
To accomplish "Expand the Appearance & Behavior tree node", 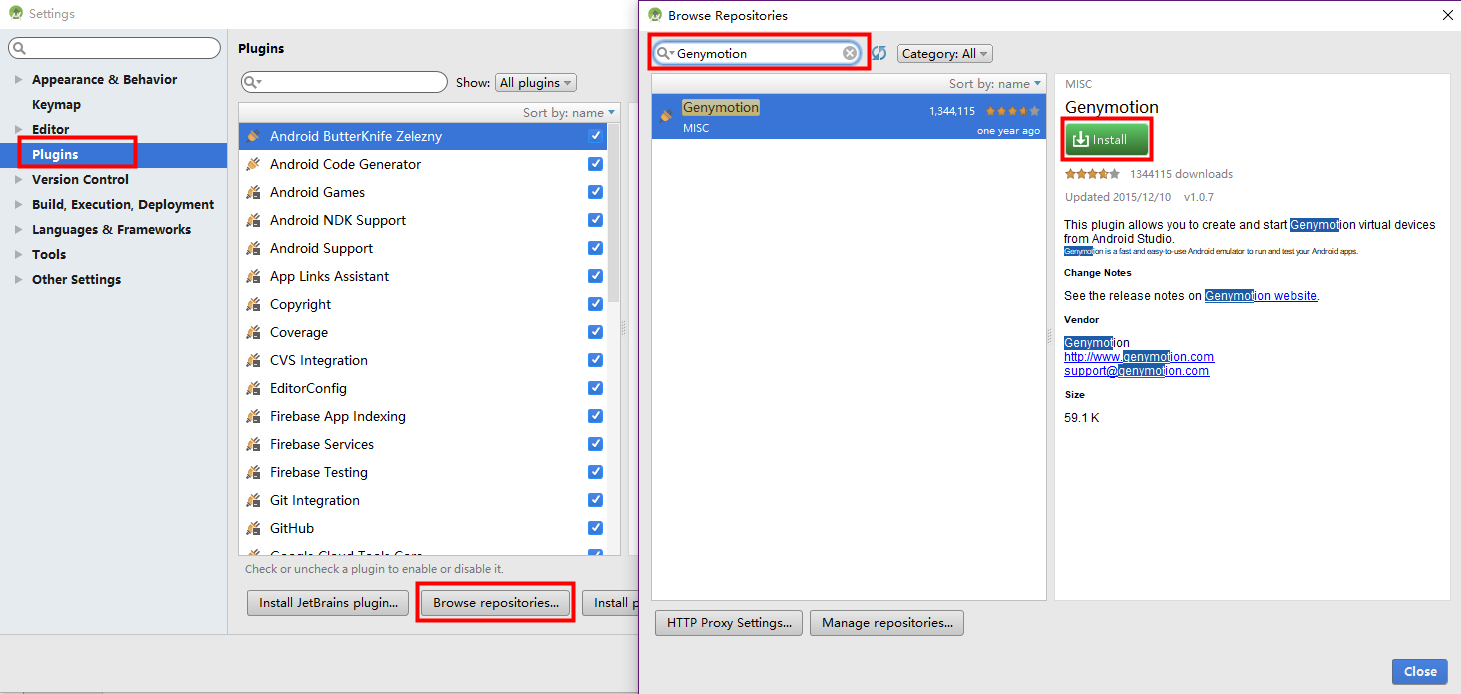I will click(19, 80).
